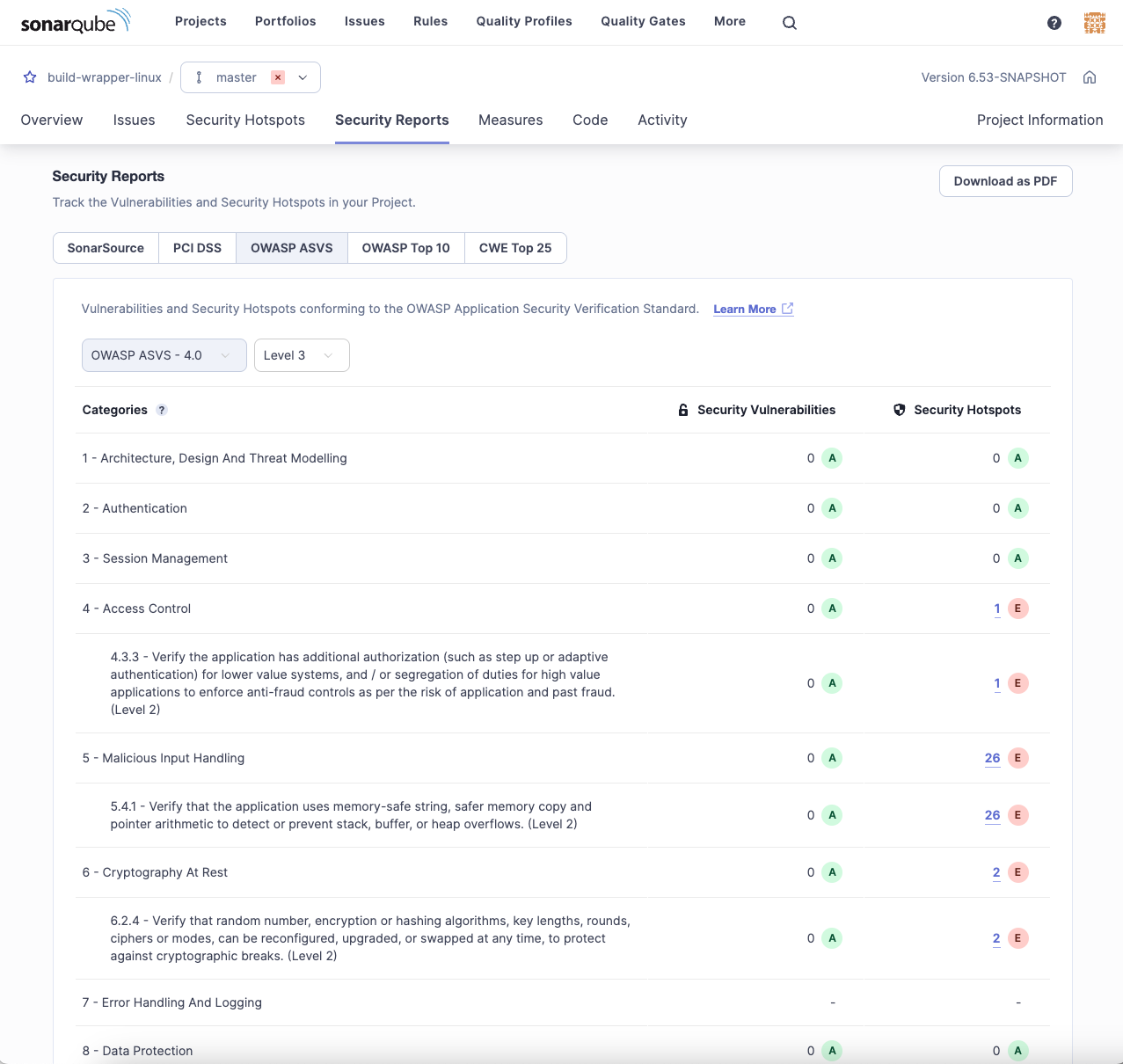Click the E rating badge for Cryptography At Rest
1123x1064 pixels.
pyautogui.click(x=1017, y=872)
